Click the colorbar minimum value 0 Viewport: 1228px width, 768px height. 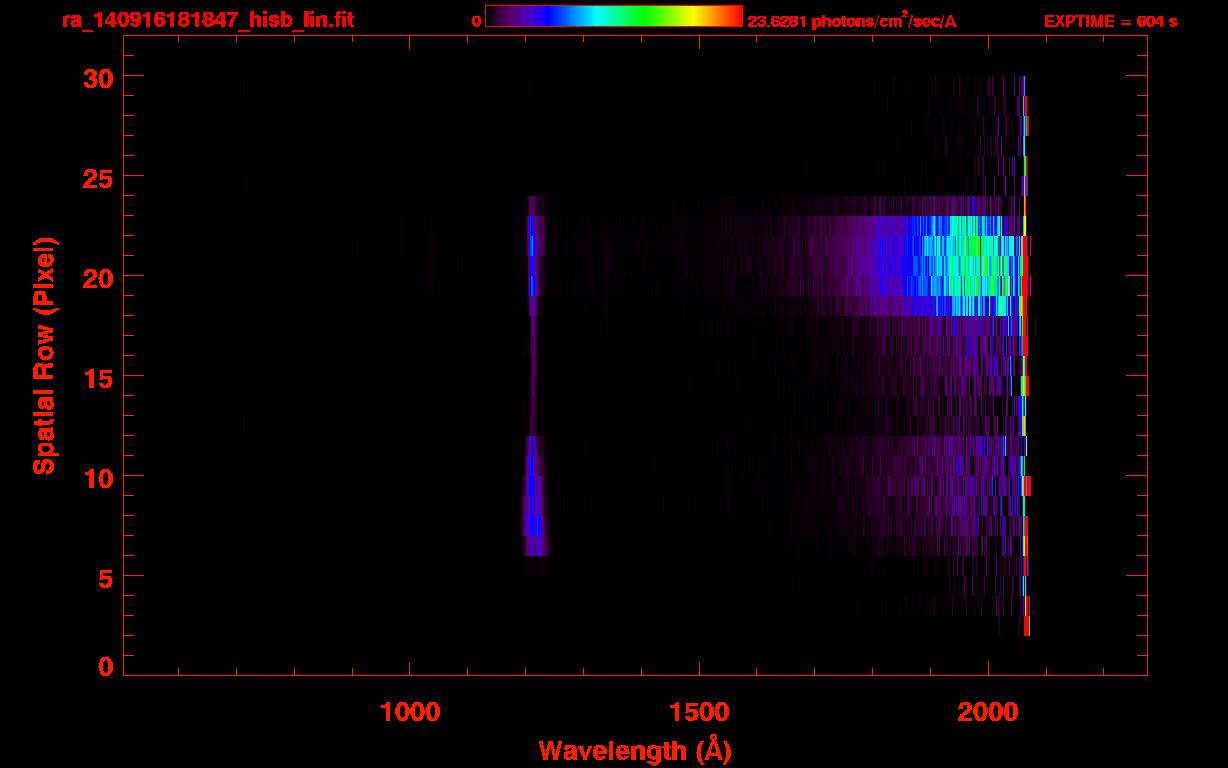click(x=477, y=22)
